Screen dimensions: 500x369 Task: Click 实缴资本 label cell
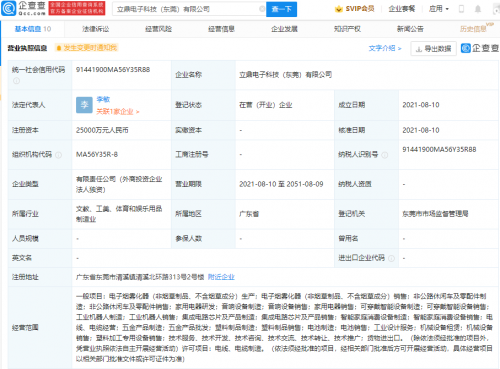(x=203, y=130)
